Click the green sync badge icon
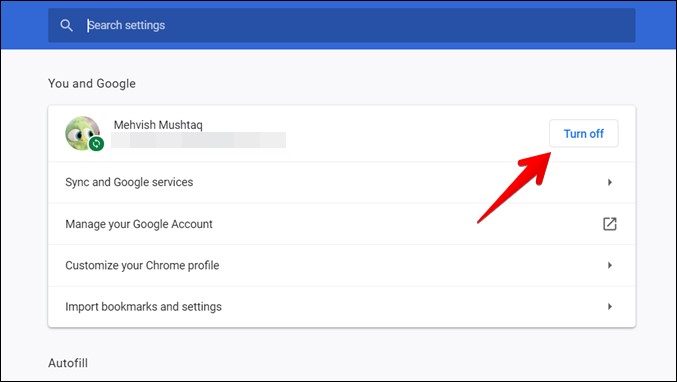Image resolution: width=677 pixels, height=382 pixels. coord(96,143)
